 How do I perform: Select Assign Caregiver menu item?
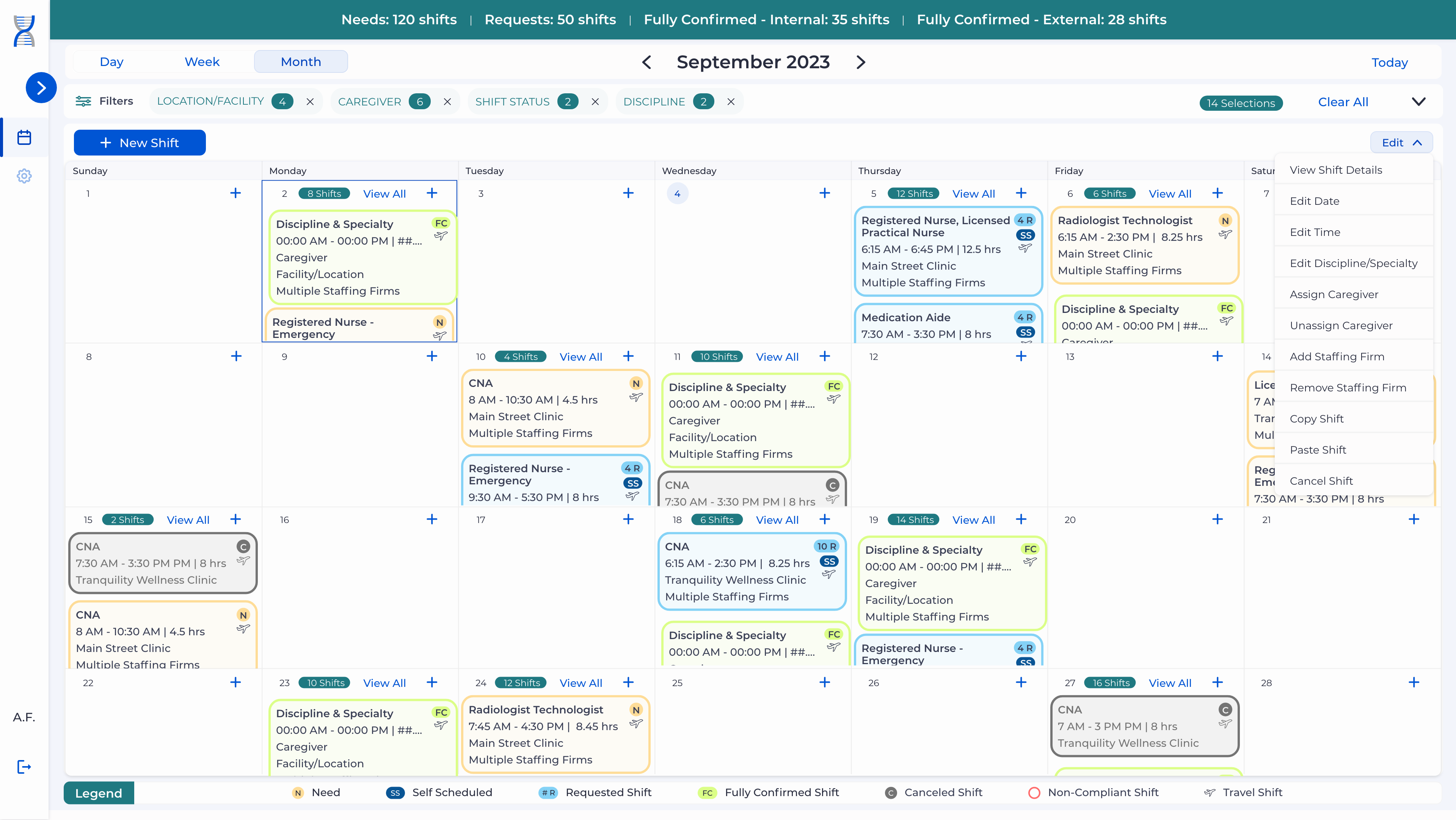click(1354, 295)
